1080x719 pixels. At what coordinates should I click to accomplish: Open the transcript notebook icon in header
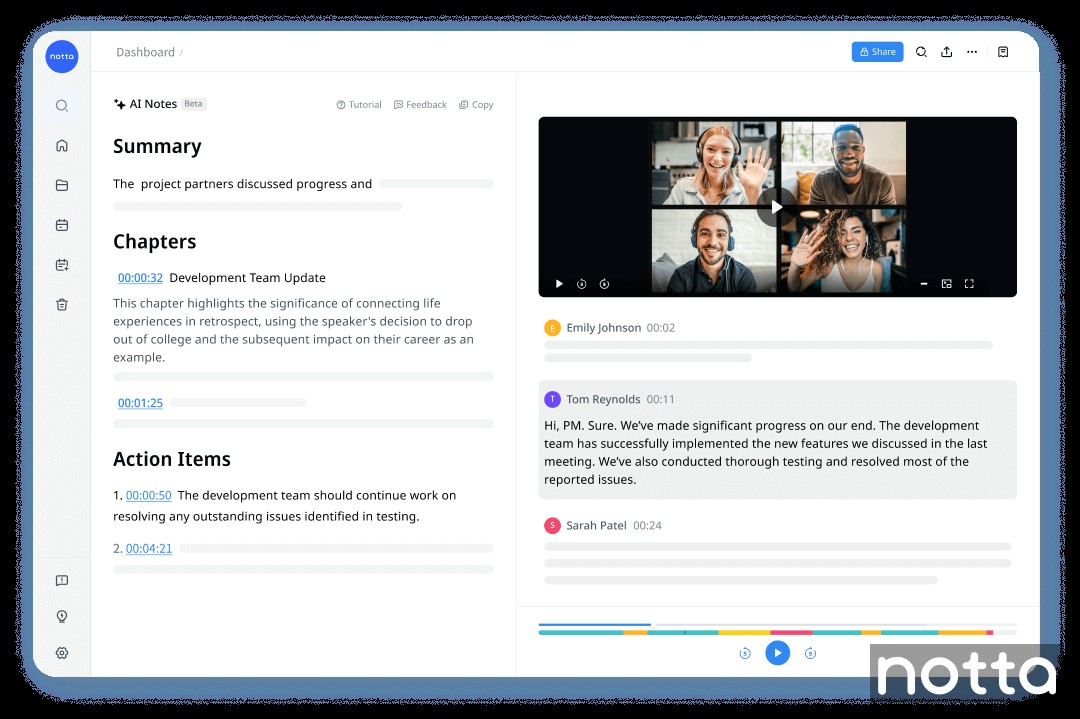pyautogui.click(x=1003, y=51)
